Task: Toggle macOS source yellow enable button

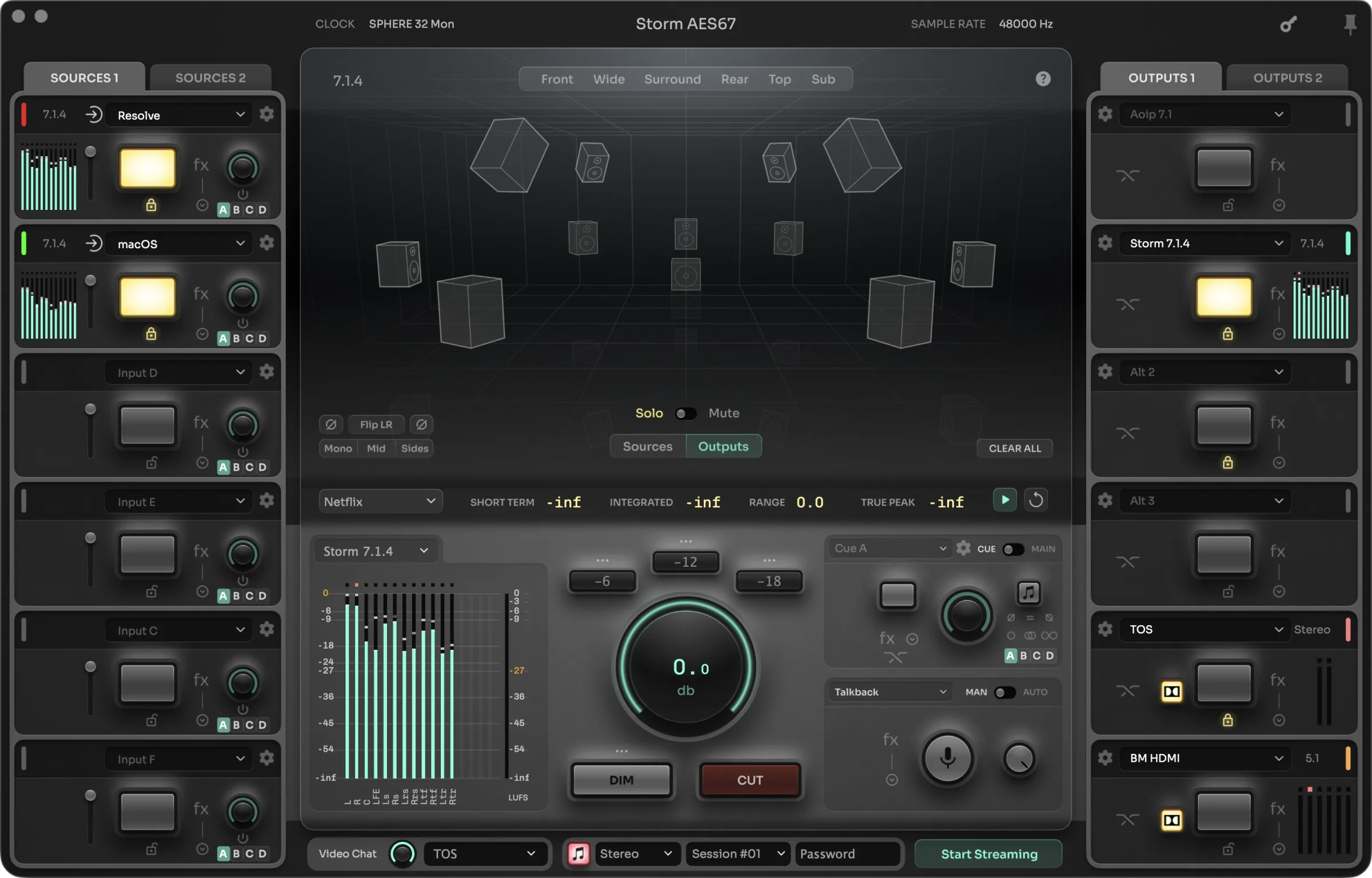Action: [147, 297]
